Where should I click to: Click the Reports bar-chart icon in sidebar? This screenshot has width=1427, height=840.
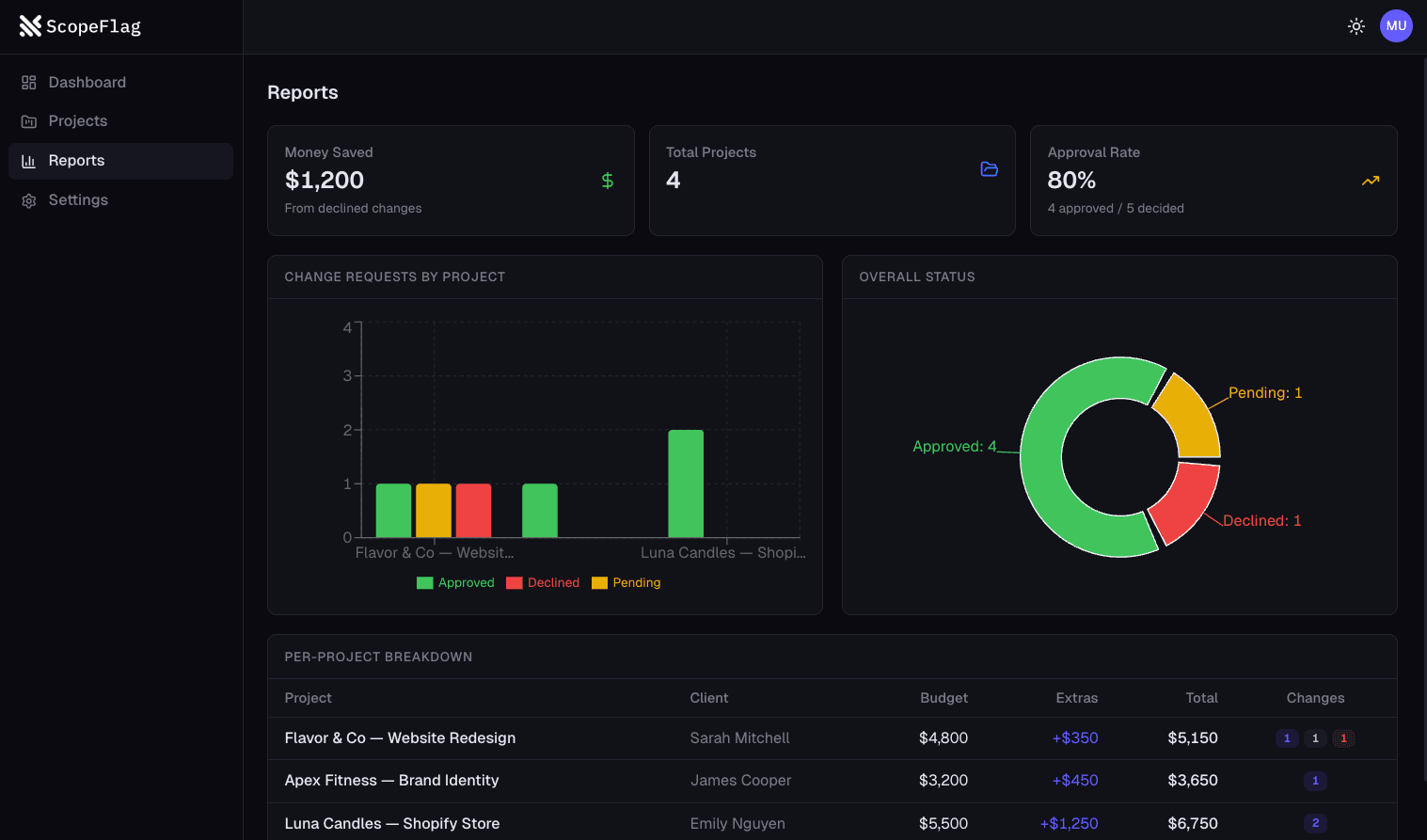28,161
